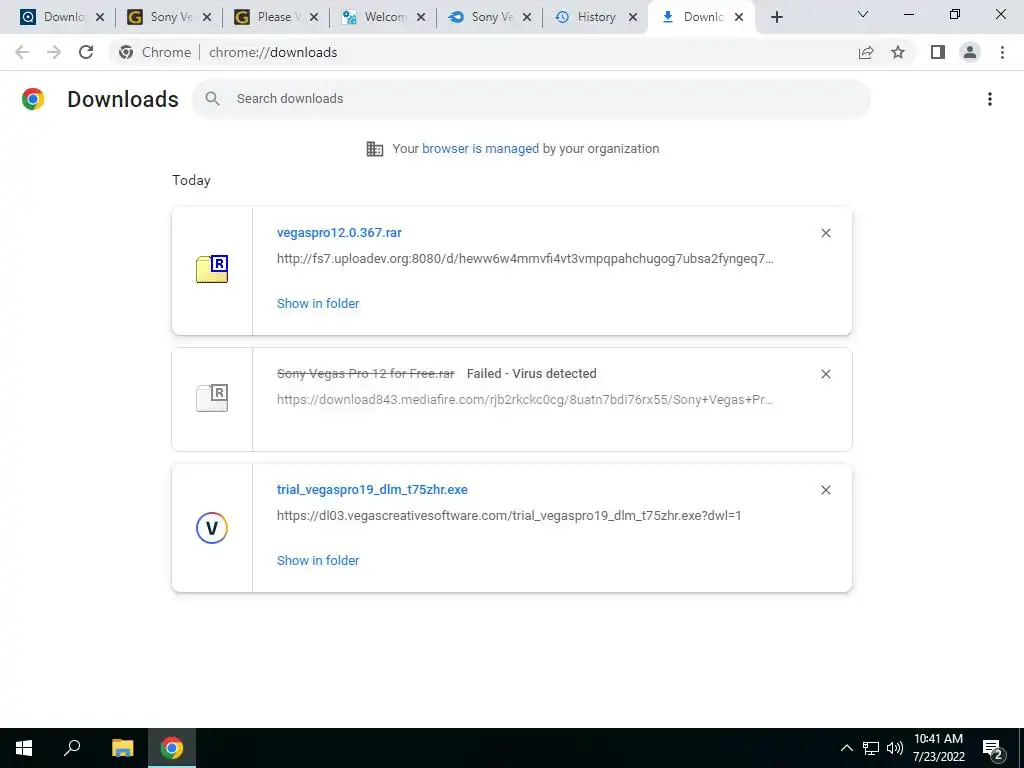Go forward in browser history
The image size is (1024, 768).
(x=54, y=52)
